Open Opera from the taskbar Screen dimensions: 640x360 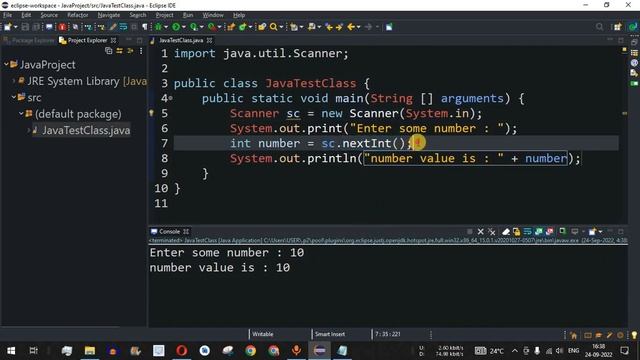(182, 351)
